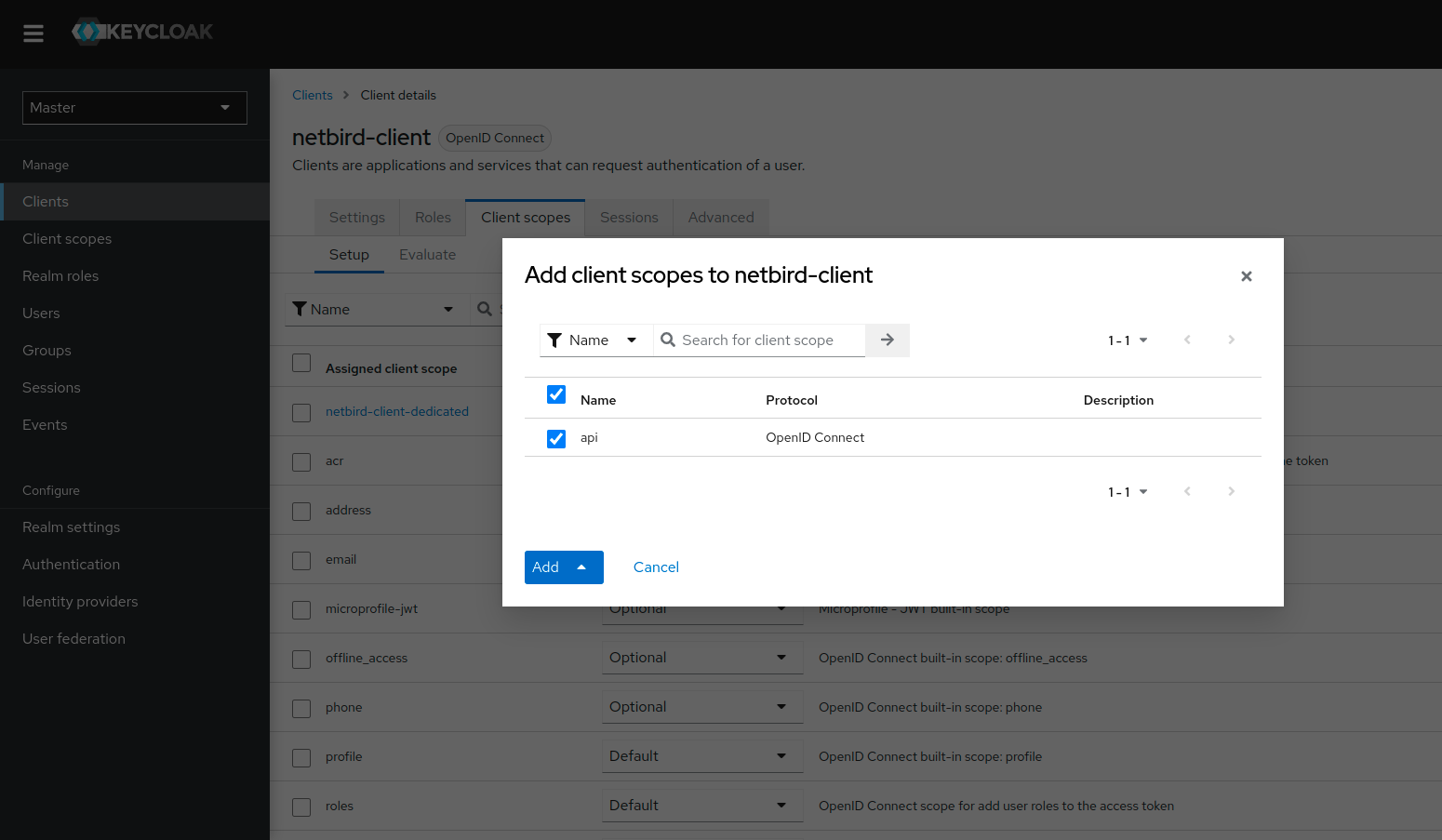This screenshot has height=840, width=1442.
Task: Open the hamburger navigation menu
Action: click(x=33, y=33)
